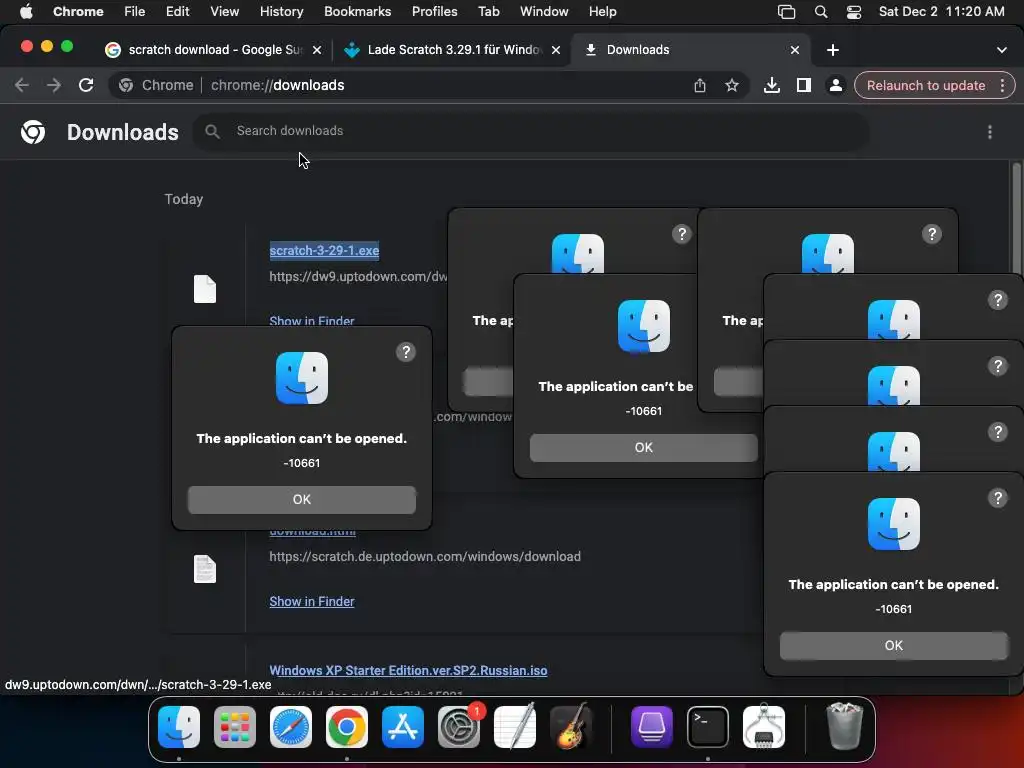Click help icon on the leftmost error dialog
The height and width of the screenshot is (768, 1024).
[406, 352]
